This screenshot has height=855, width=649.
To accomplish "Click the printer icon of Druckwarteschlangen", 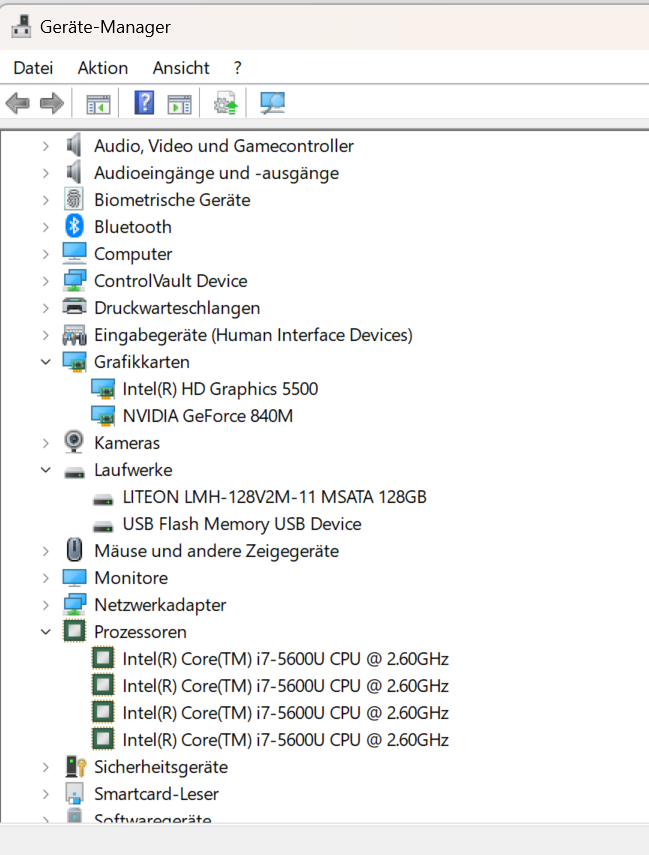I will coord(74,307).
